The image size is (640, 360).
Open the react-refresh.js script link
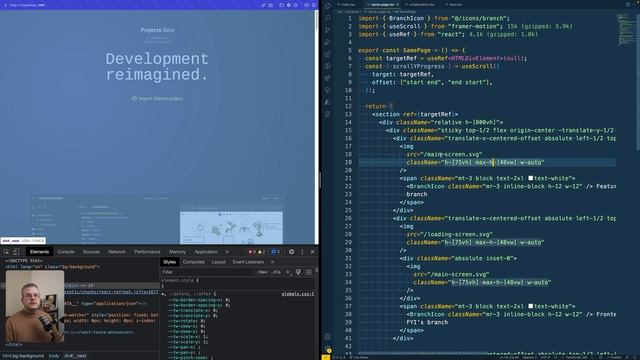[x=111, y=292]
